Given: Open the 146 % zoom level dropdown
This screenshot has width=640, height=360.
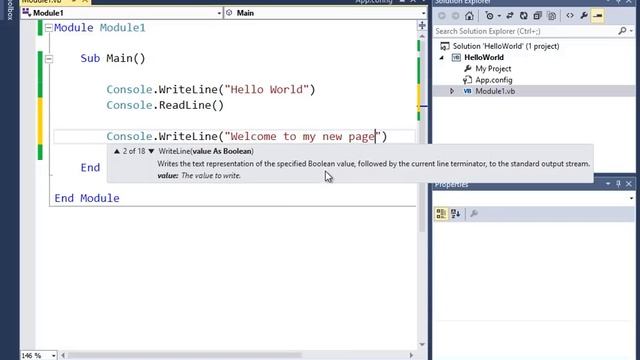Looking at the screenshot, I should click(x=53, y=356).
